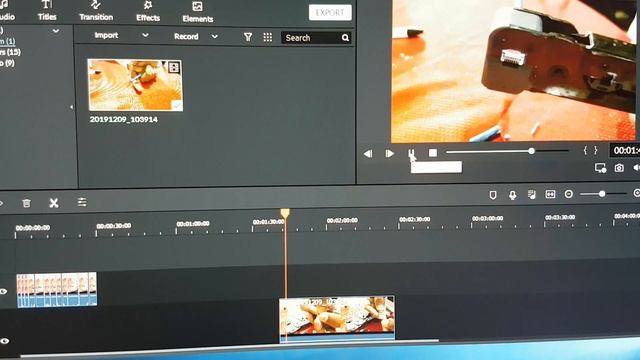Toggle visibility eye of lower track
The height and width of the screenshot is (360, 640).
pyautogui.click(x=4, y=341)
